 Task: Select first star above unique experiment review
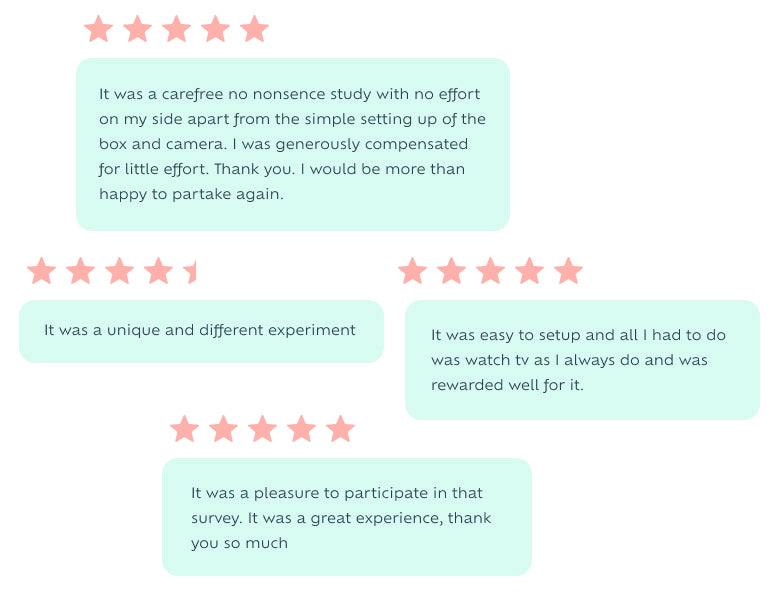[x=41, y=271]
